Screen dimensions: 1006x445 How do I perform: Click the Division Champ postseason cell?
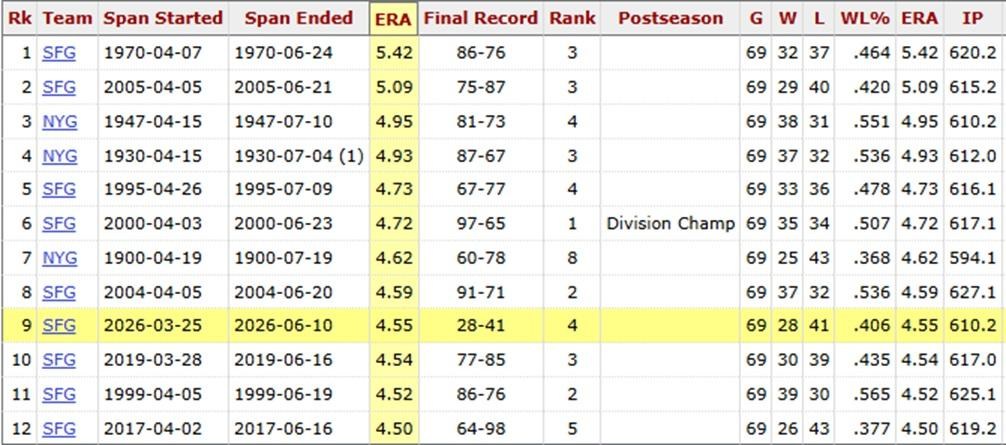coord(670,224)
